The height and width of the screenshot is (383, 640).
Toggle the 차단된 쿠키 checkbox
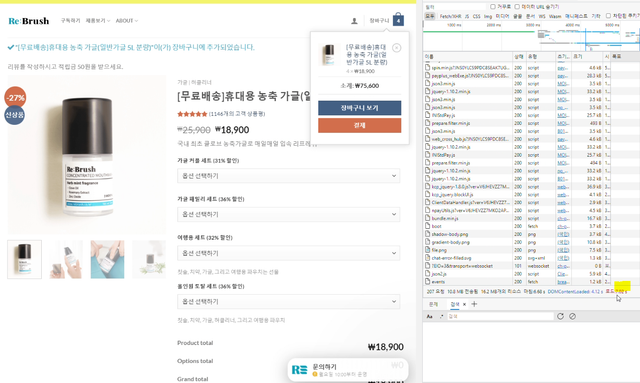tap(608, 16)
